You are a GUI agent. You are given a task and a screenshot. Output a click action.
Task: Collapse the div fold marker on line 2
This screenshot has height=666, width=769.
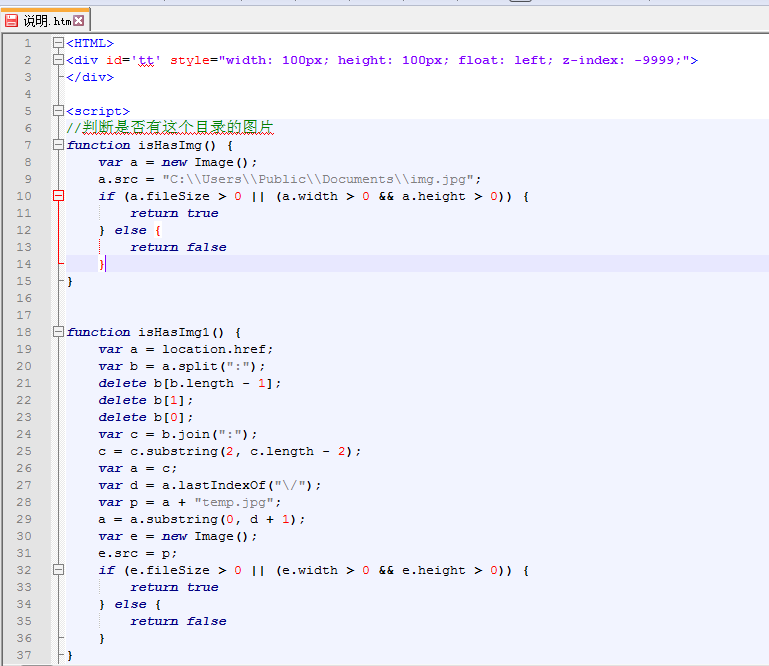pos(58,60)
